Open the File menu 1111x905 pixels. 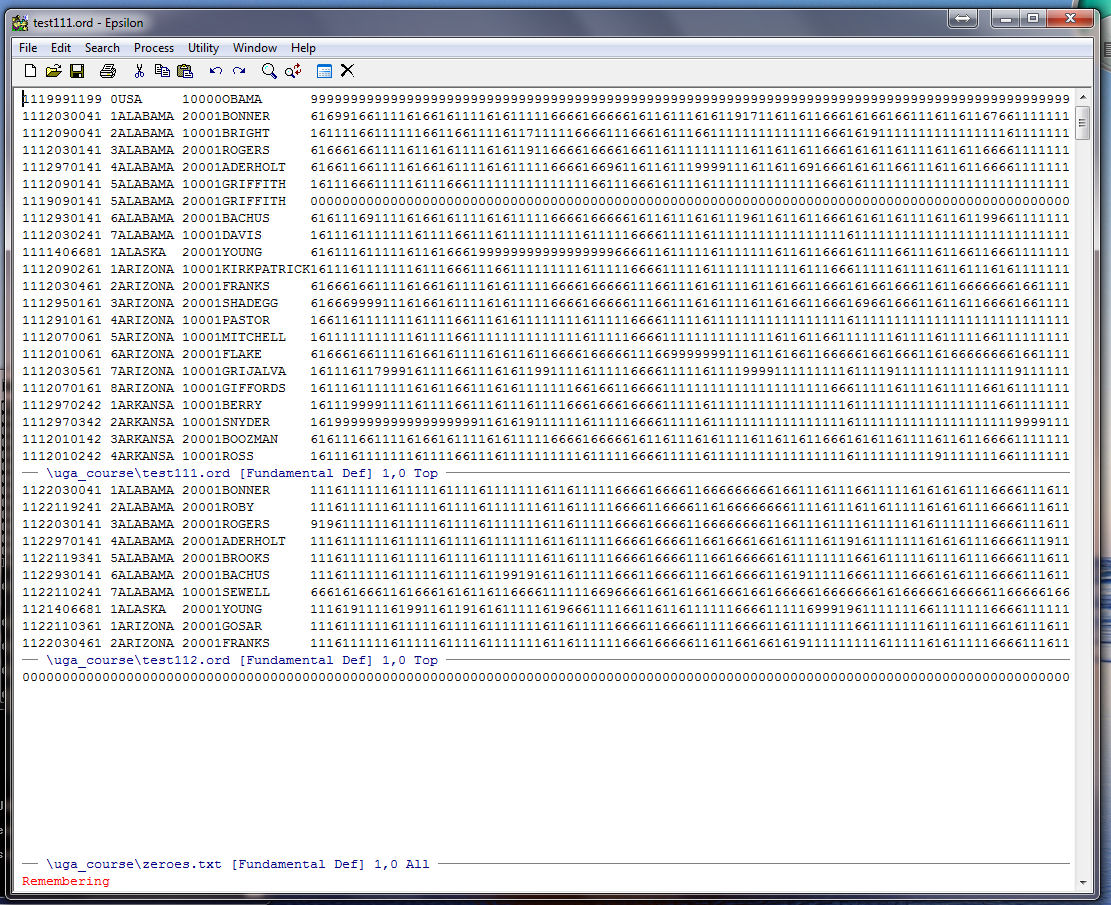[x=28, y=48]
